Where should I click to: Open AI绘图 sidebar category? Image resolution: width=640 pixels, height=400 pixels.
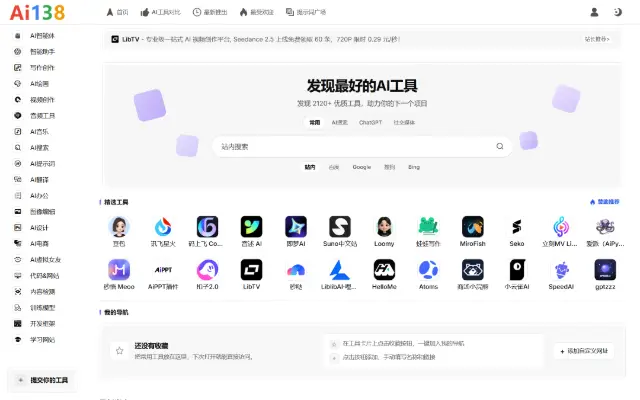point(39,84)
